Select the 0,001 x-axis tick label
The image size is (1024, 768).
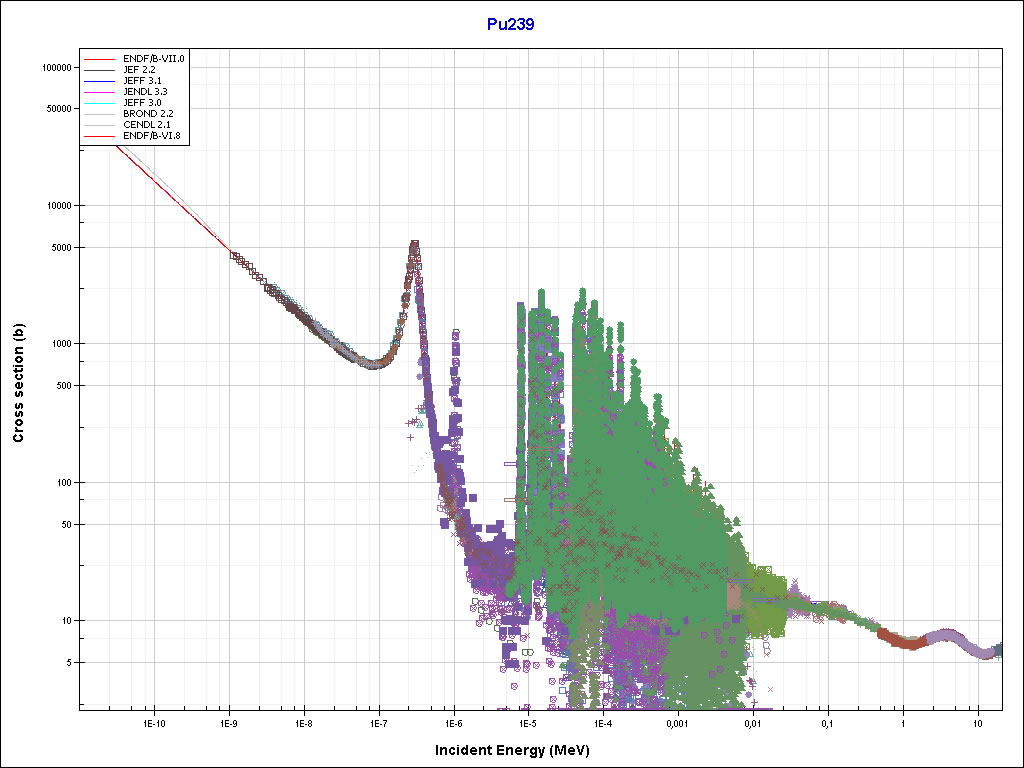coord(677,722)
